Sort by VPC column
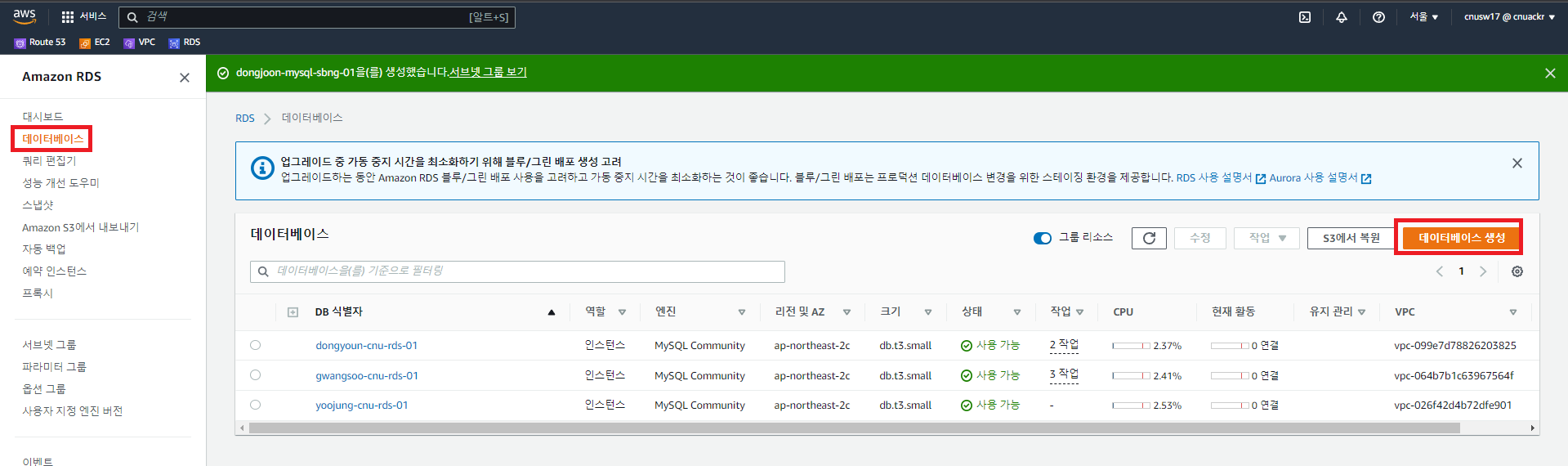 tap(1513, 312)
